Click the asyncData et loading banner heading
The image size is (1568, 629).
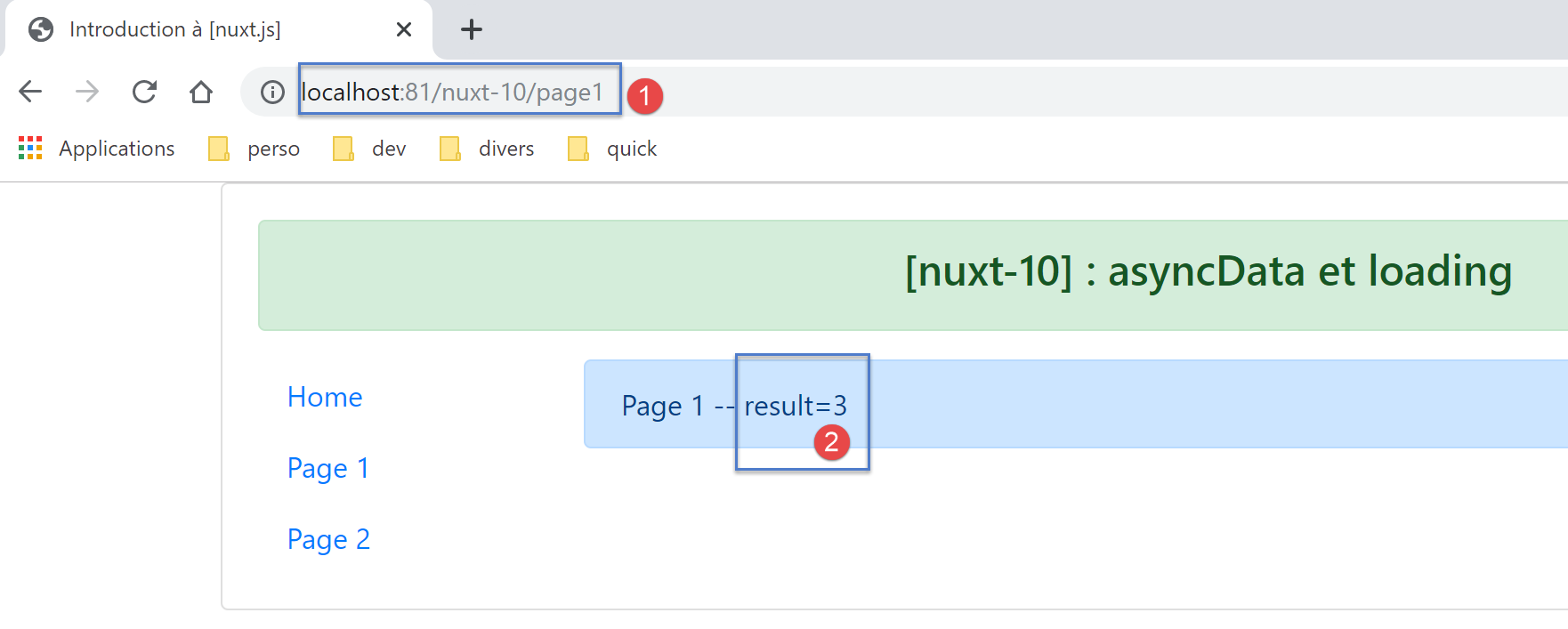pos(1208,271)
